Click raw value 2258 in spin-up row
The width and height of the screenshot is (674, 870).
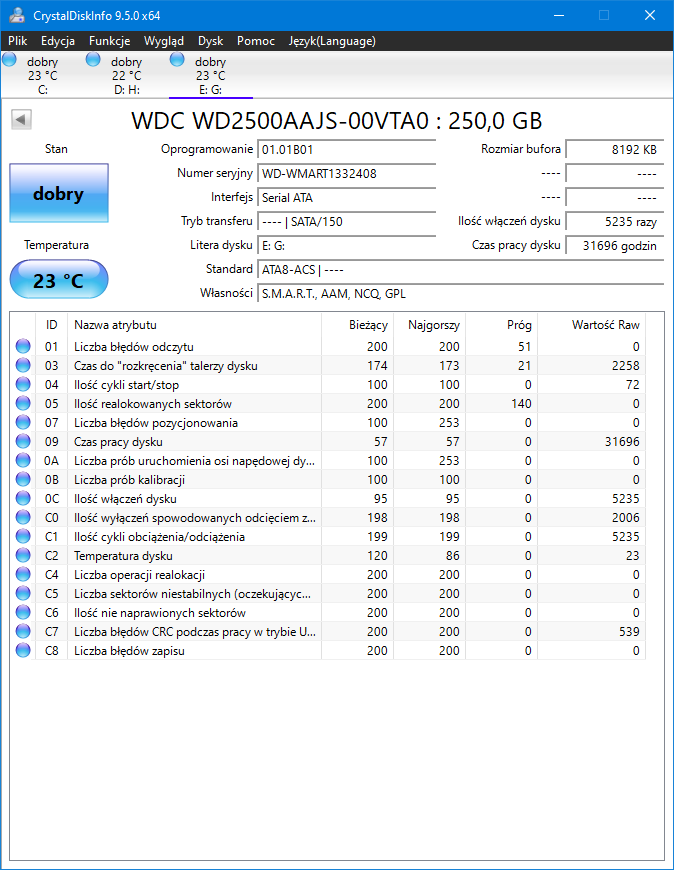[x=626, y=366]
